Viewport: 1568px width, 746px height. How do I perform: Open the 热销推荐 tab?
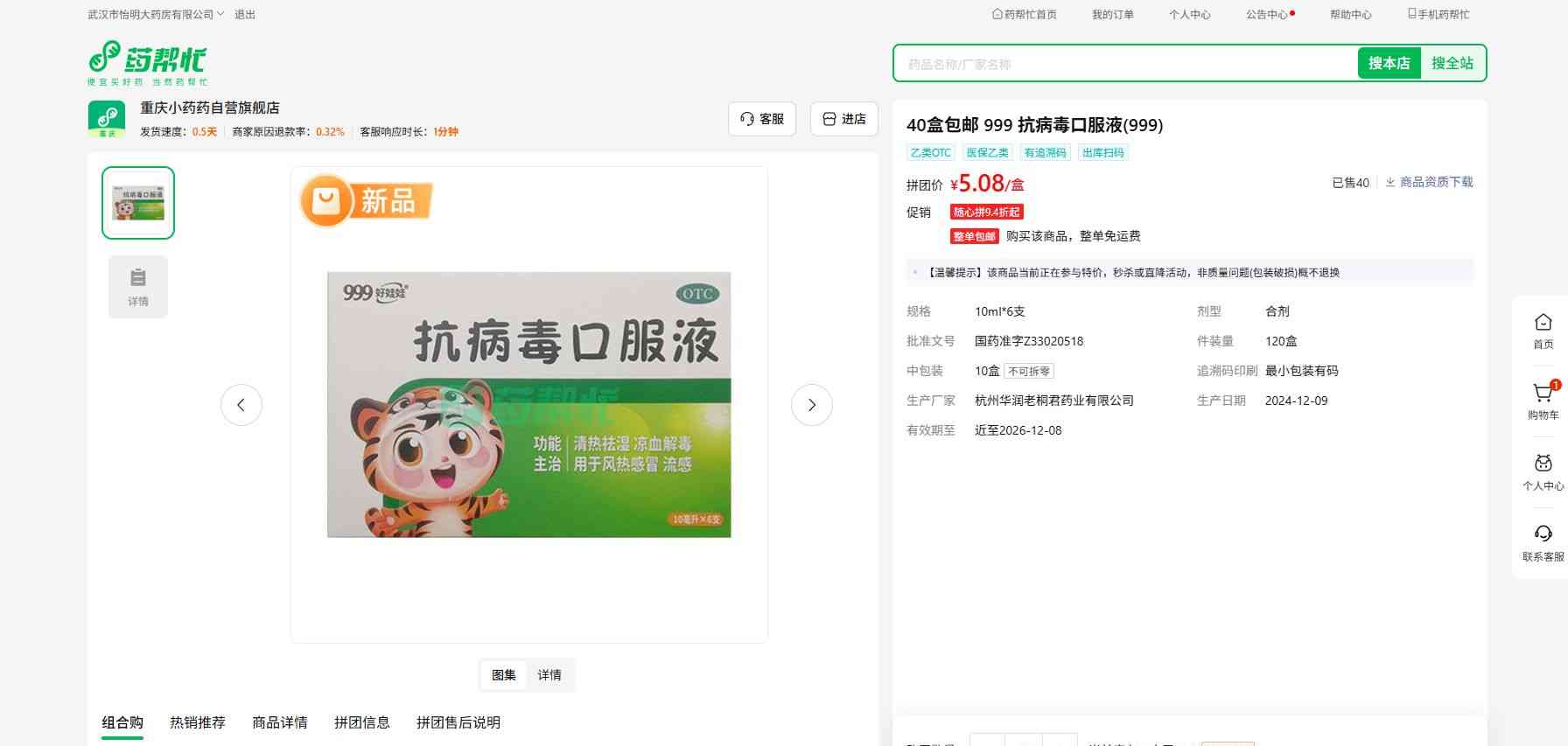(198, 722)
